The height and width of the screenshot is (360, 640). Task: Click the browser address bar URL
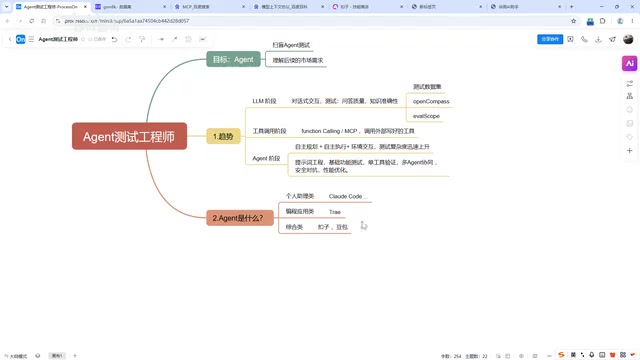pos(127,21)
